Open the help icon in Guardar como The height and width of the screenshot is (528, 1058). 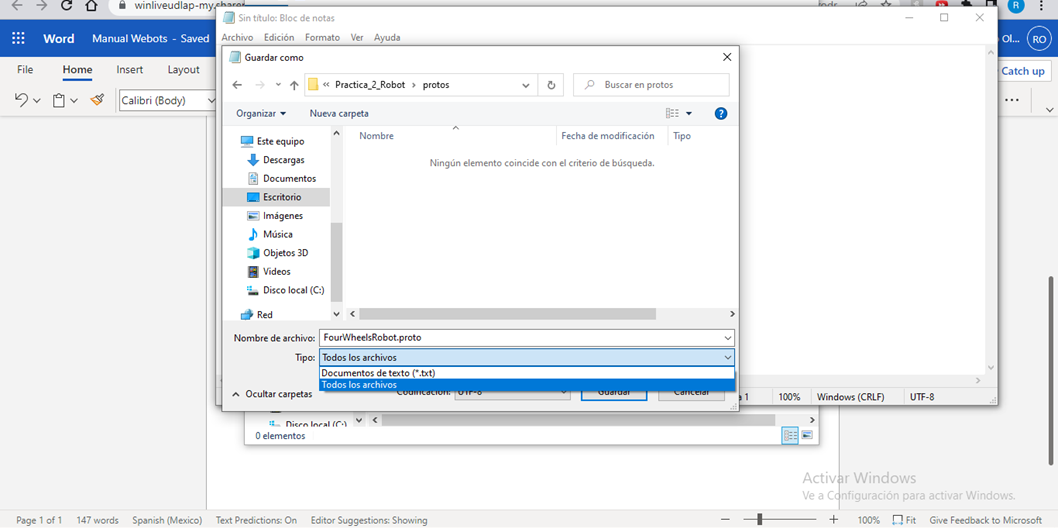pyautogui.click(x=721, y=113)
